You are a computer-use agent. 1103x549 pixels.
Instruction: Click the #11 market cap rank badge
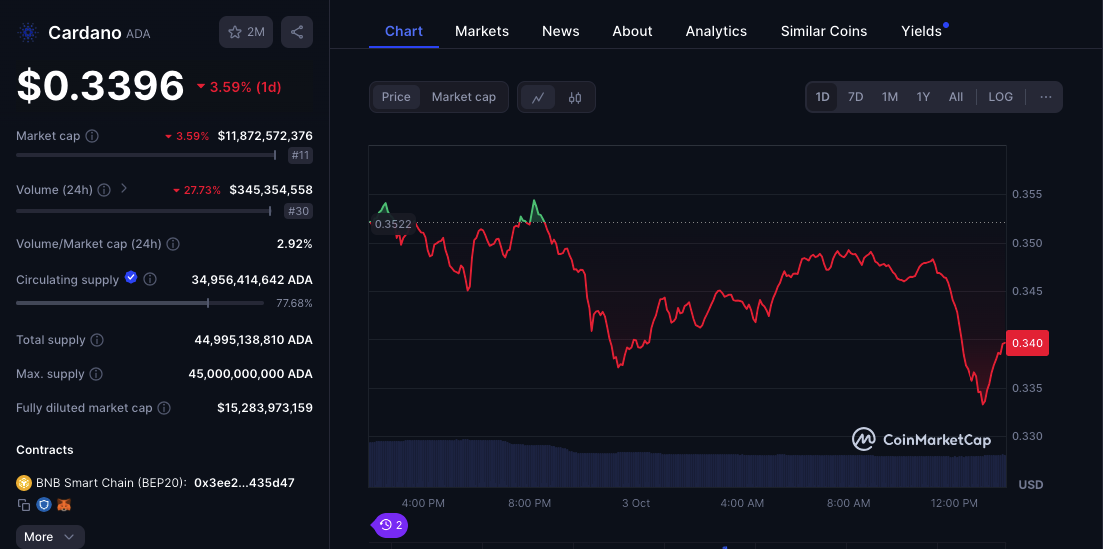click(x=300, y=156)
